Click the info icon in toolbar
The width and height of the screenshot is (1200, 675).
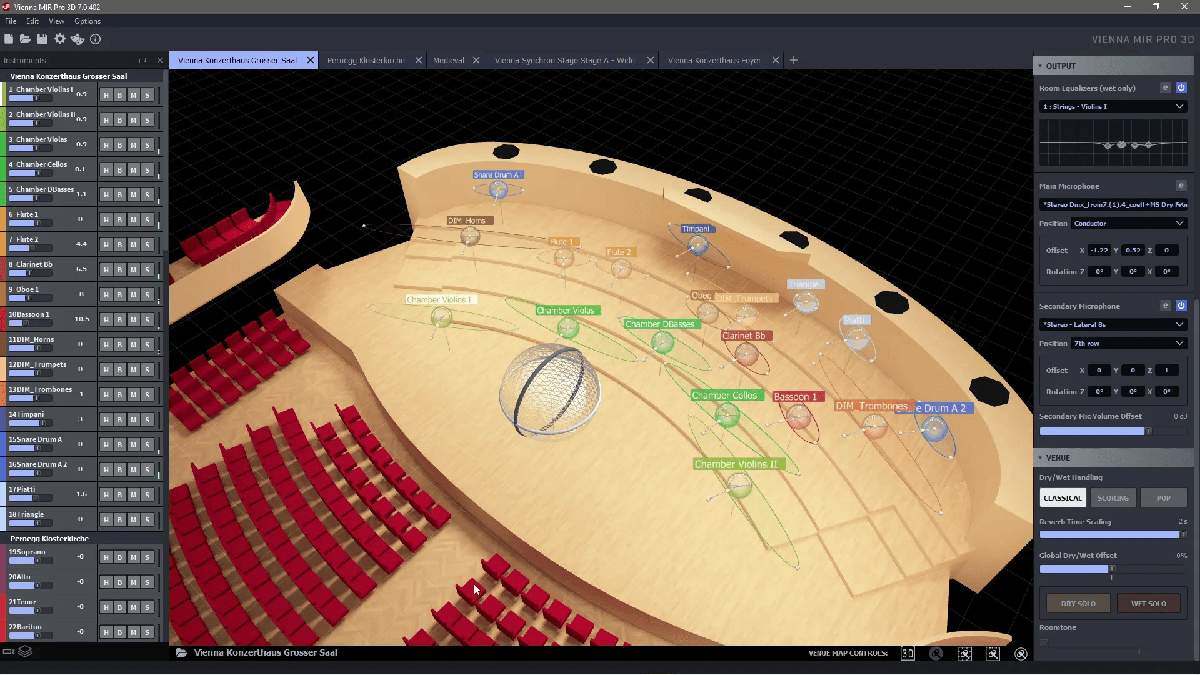pyautogui.click(x=96, y=39)
